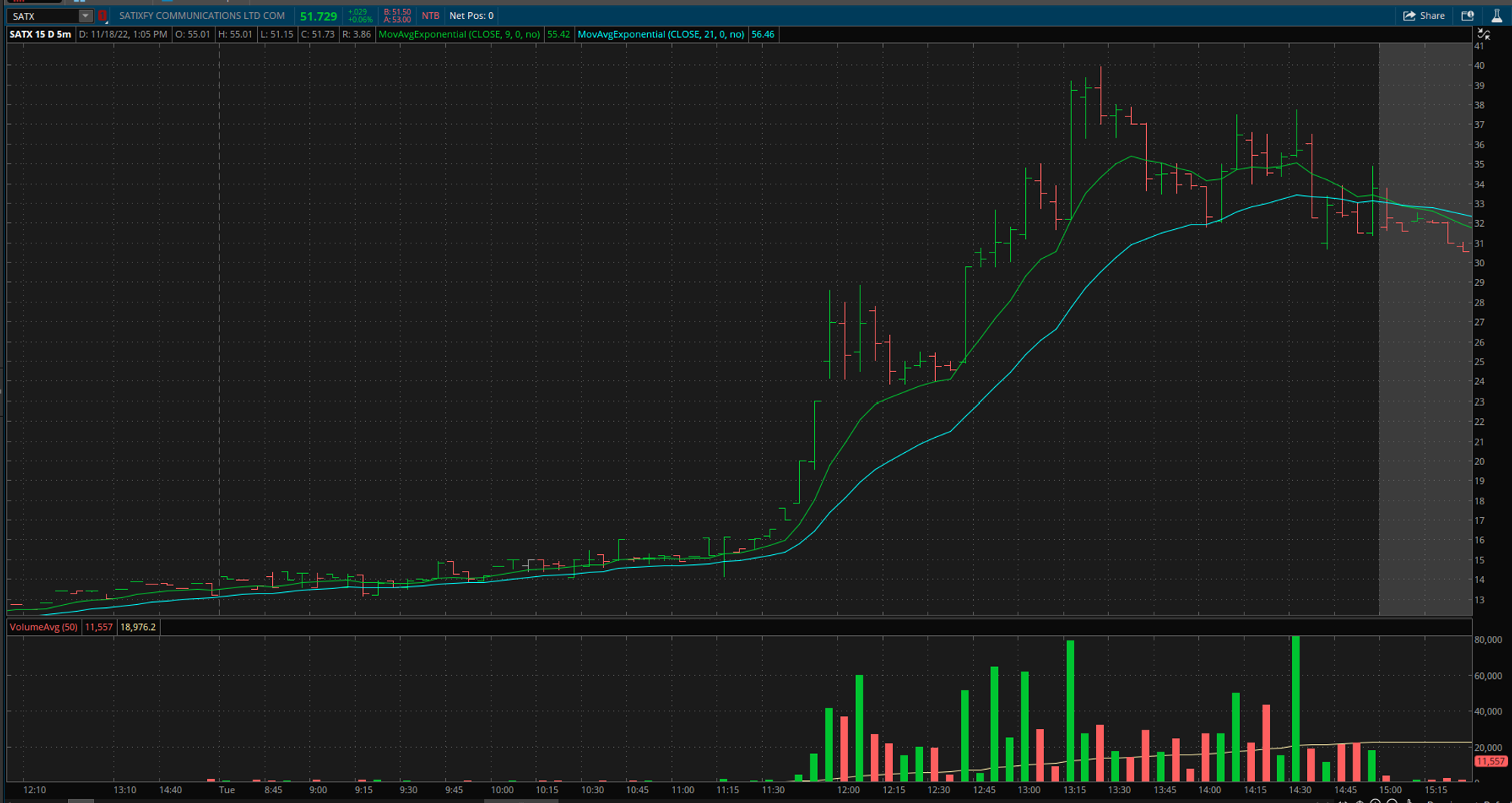This screenshot has height=803, width=1512.
Task: Click the R: 3.86 range value
Action: click(x=356, y=34)
